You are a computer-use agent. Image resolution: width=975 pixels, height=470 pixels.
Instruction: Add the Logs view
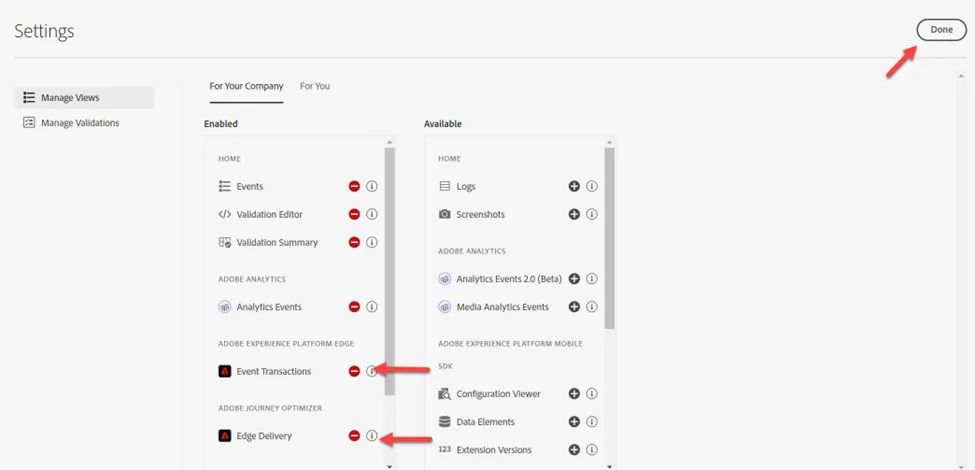pyautogui.click(x=574, y=187)
